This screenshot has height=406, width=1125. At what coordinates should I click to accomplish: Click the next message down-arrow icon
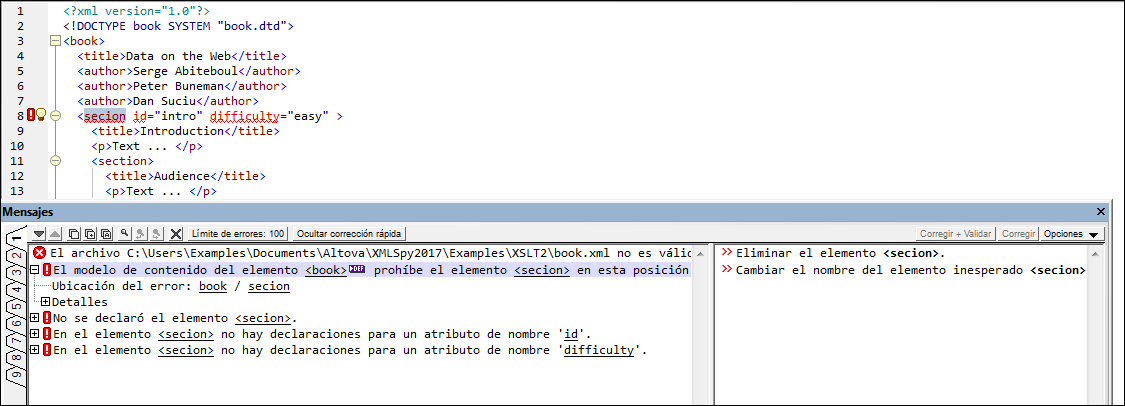(40, 234)
